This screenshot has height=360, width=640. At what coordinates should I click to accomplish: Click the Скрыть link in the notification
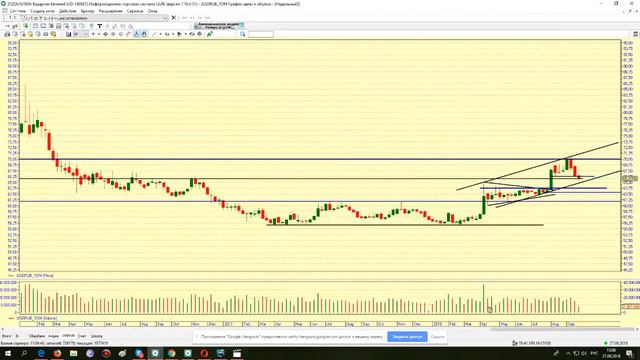pyautogui.click(x=438, y=337)
